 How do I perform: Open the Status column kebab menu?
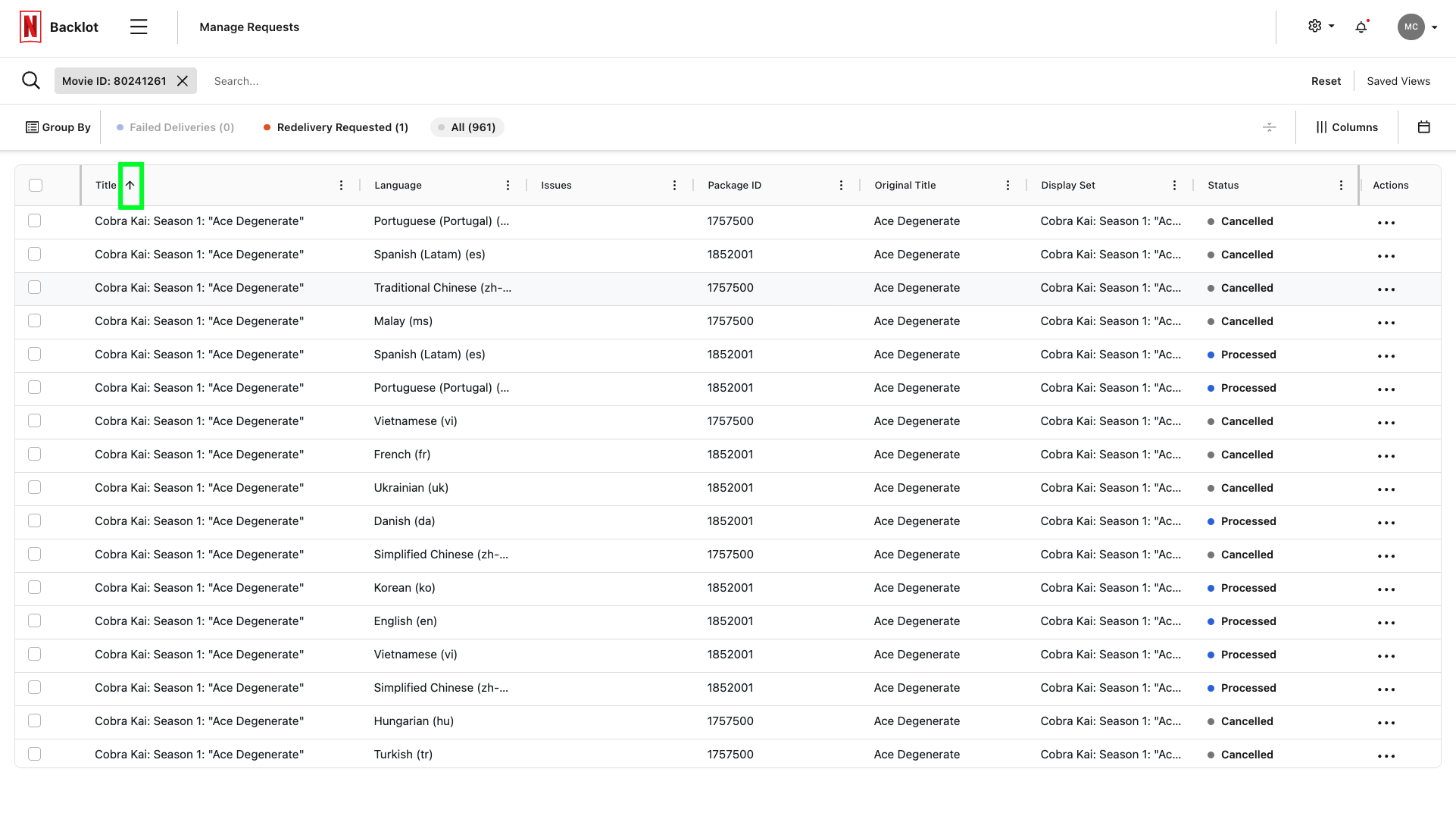[1341, 184]
